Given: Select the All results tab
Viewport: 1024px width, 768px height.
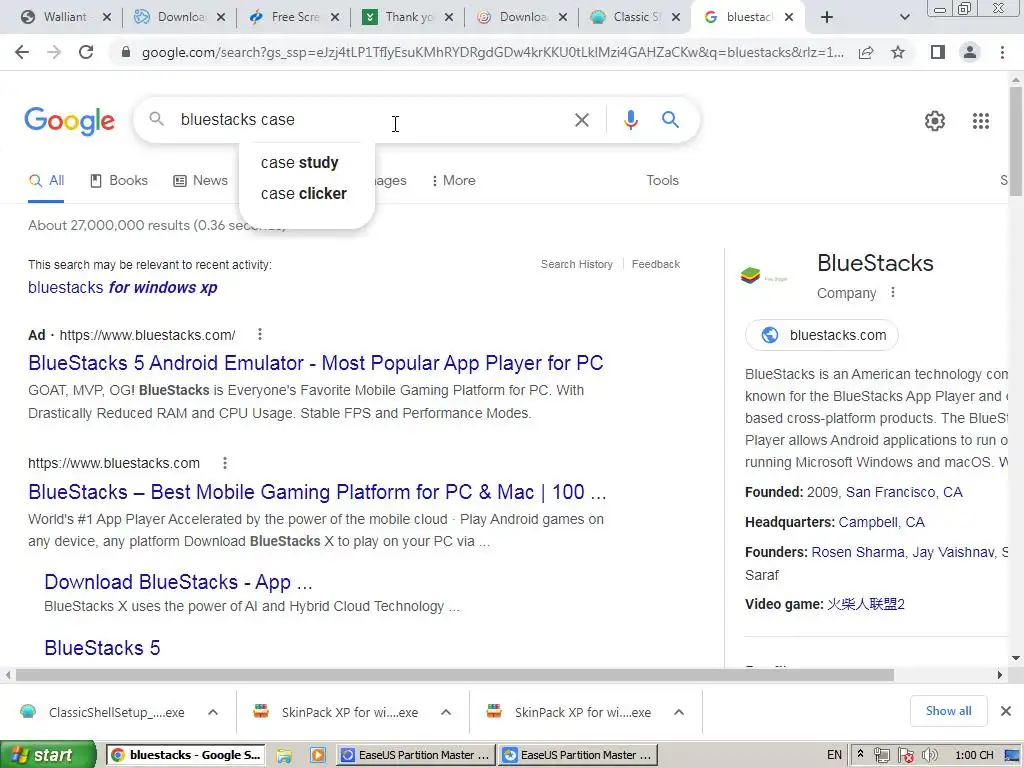Looking at the screenshot, I should click(x=46, y=181).
